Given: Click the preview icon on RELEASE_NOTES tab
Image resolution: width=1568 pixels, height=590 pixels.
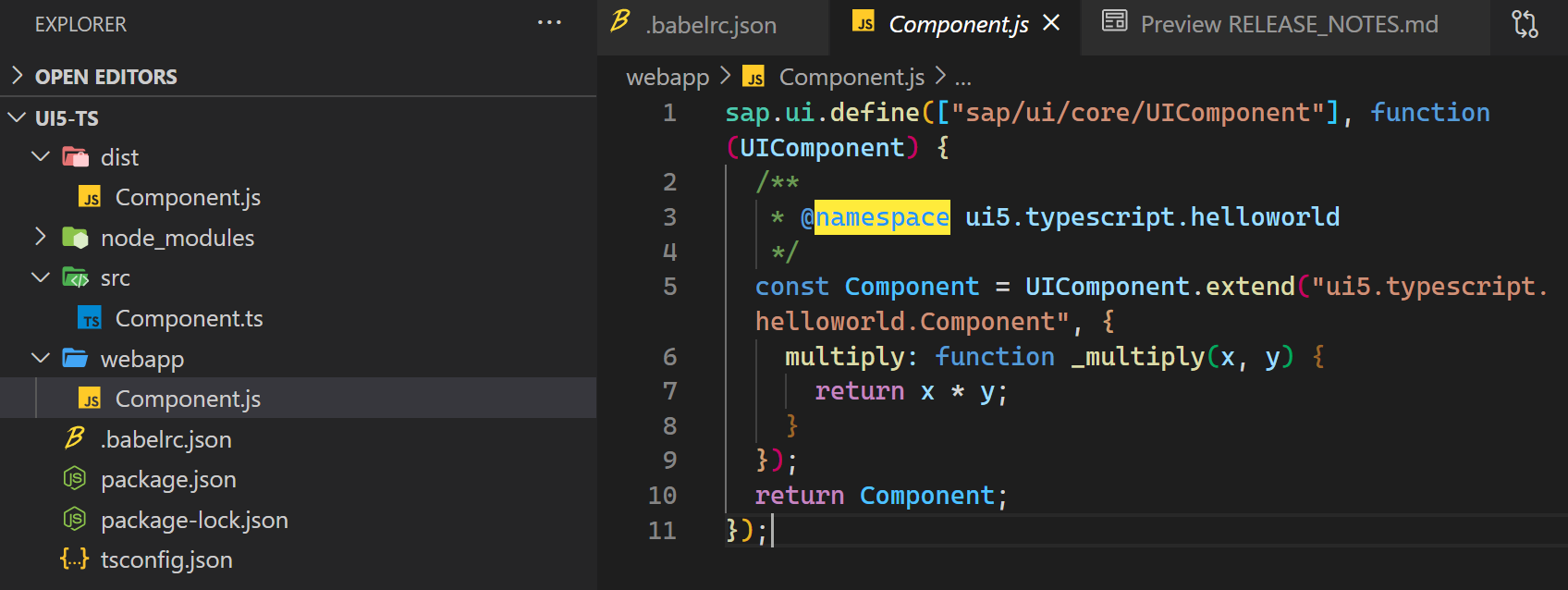Looking at the screenshot, I should coord(1115,22).
